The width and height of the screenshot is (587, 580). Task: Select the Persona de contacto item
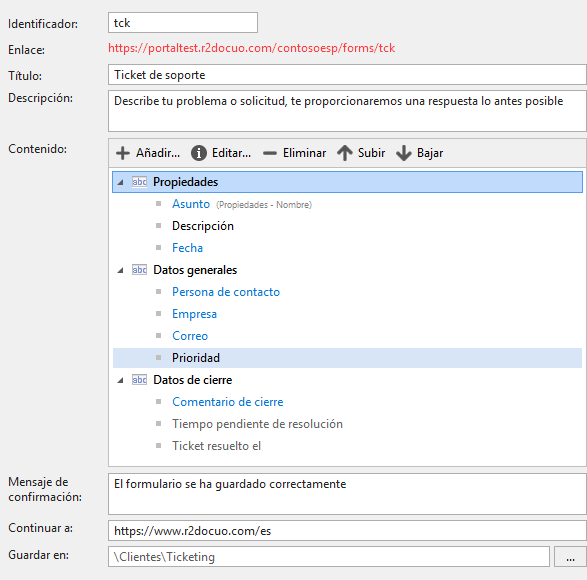click(226, 292)
